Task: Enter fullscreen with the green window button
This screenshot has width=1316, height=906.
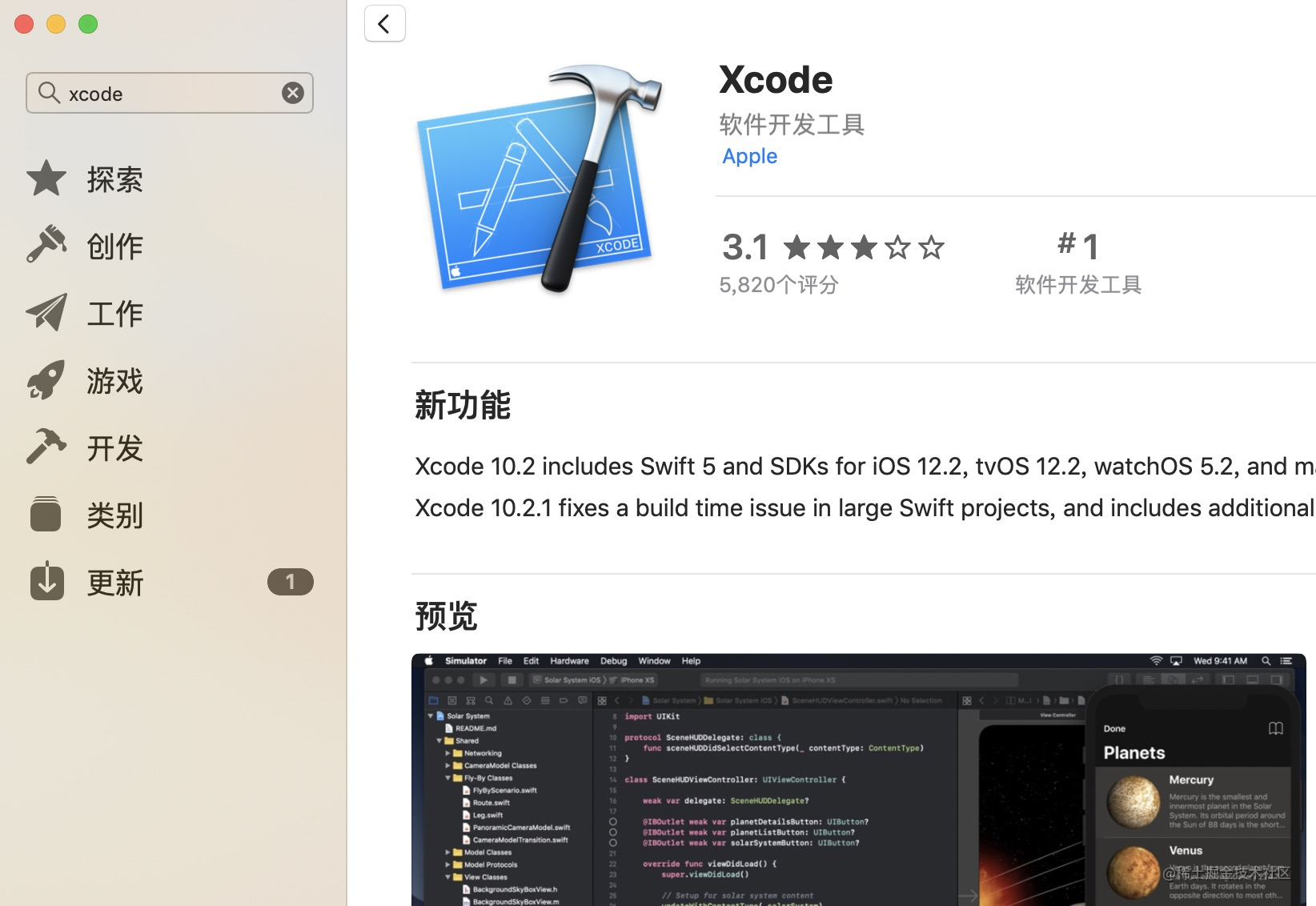Action: click(x=88, y=24)
